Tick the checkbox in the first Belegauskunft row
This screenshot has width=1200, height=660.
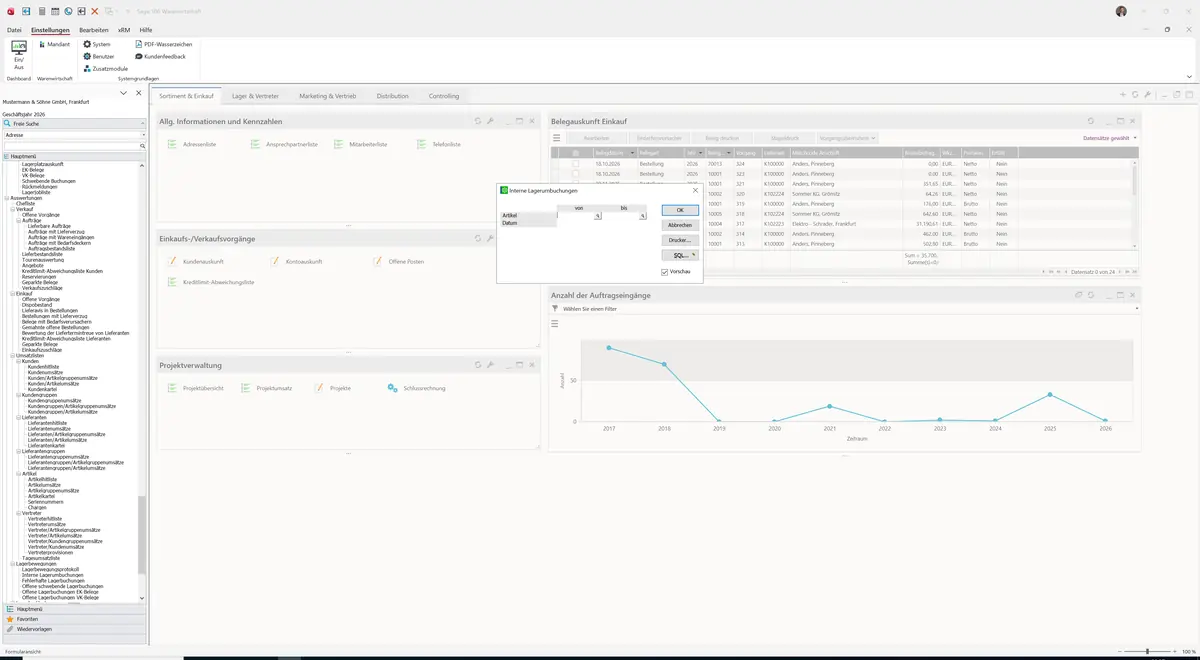point(576,163)
